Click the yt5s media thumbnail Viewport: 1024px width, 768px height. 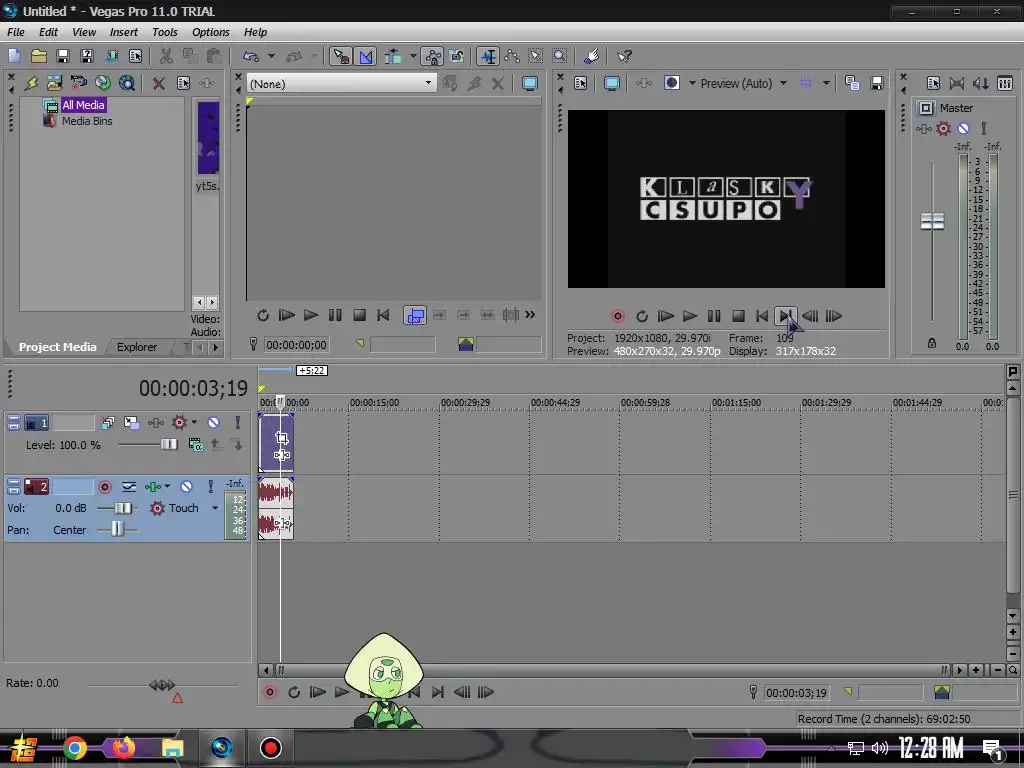point(208,137)
